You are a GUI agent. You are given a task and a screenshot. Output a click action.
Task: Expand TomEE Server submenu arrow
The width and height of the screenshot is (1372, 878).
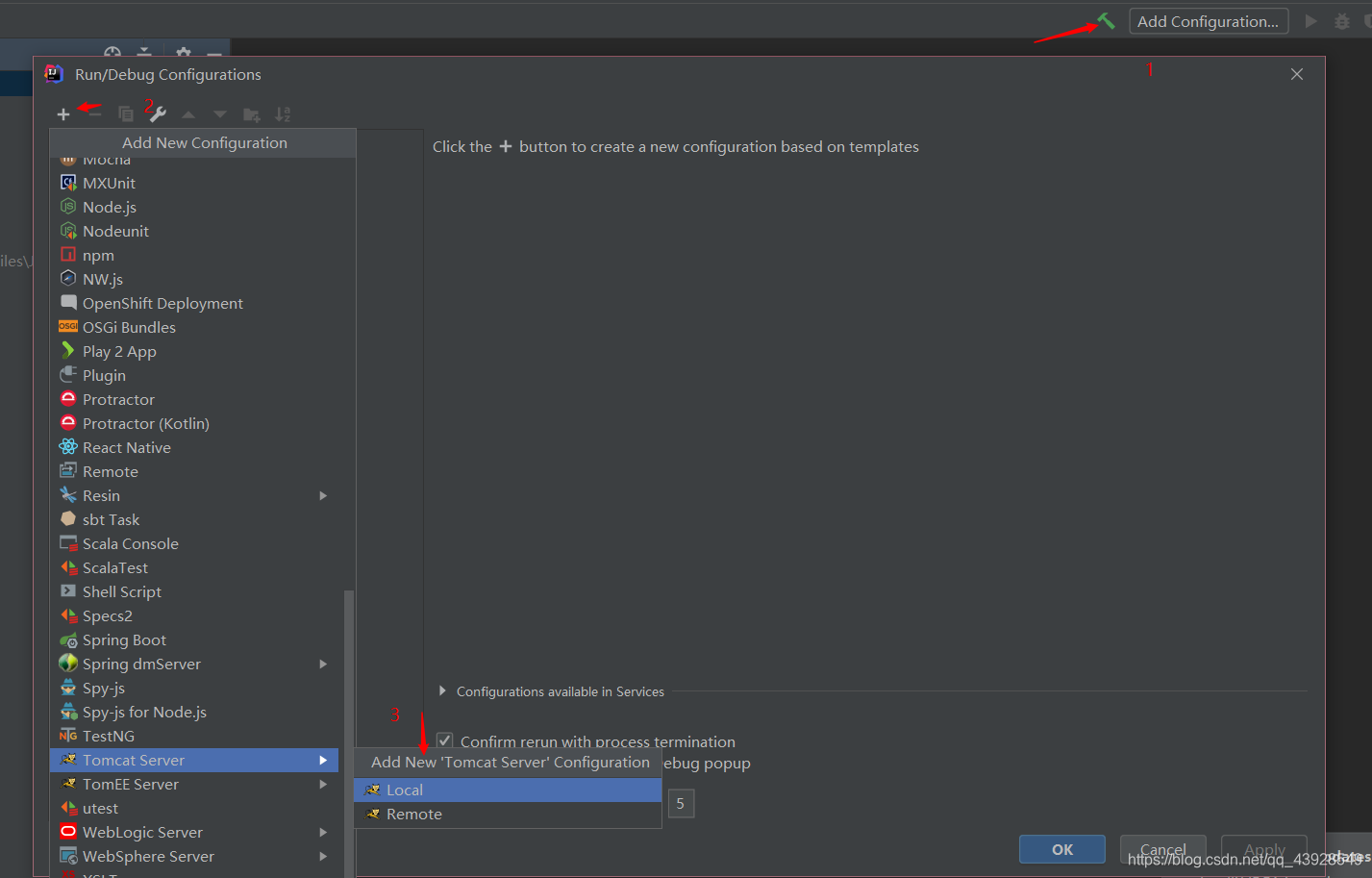(x=323, y=784)
